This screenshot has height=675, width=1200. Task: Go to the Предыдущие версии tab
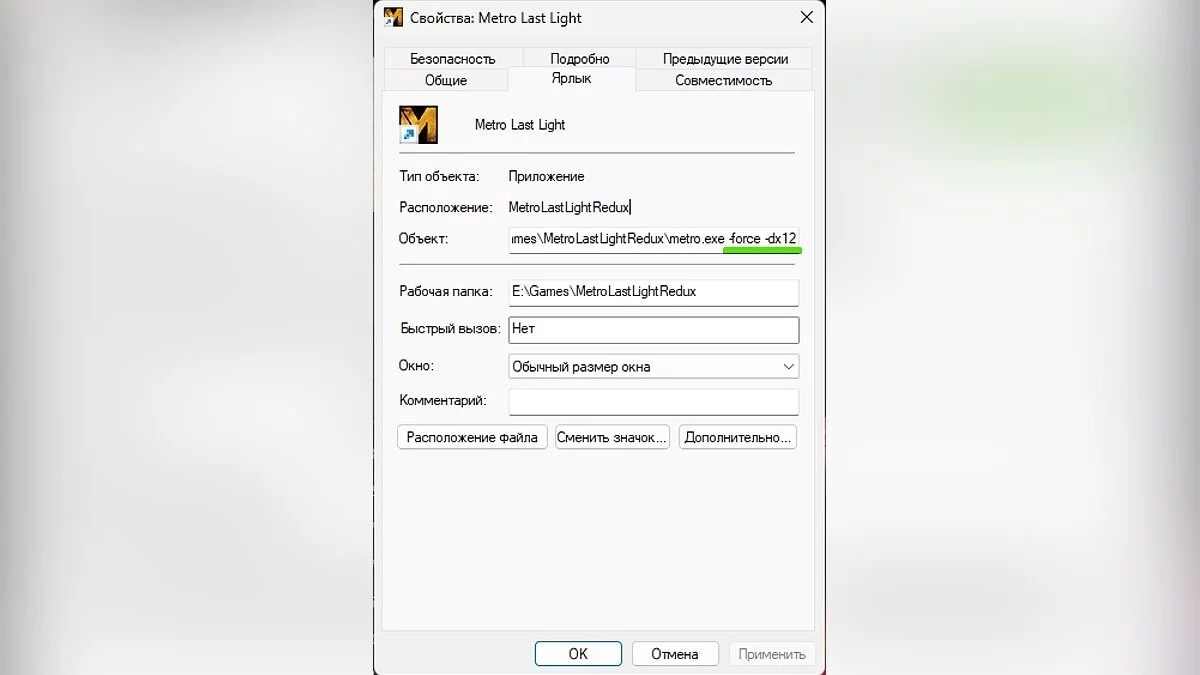coord(725,58)
